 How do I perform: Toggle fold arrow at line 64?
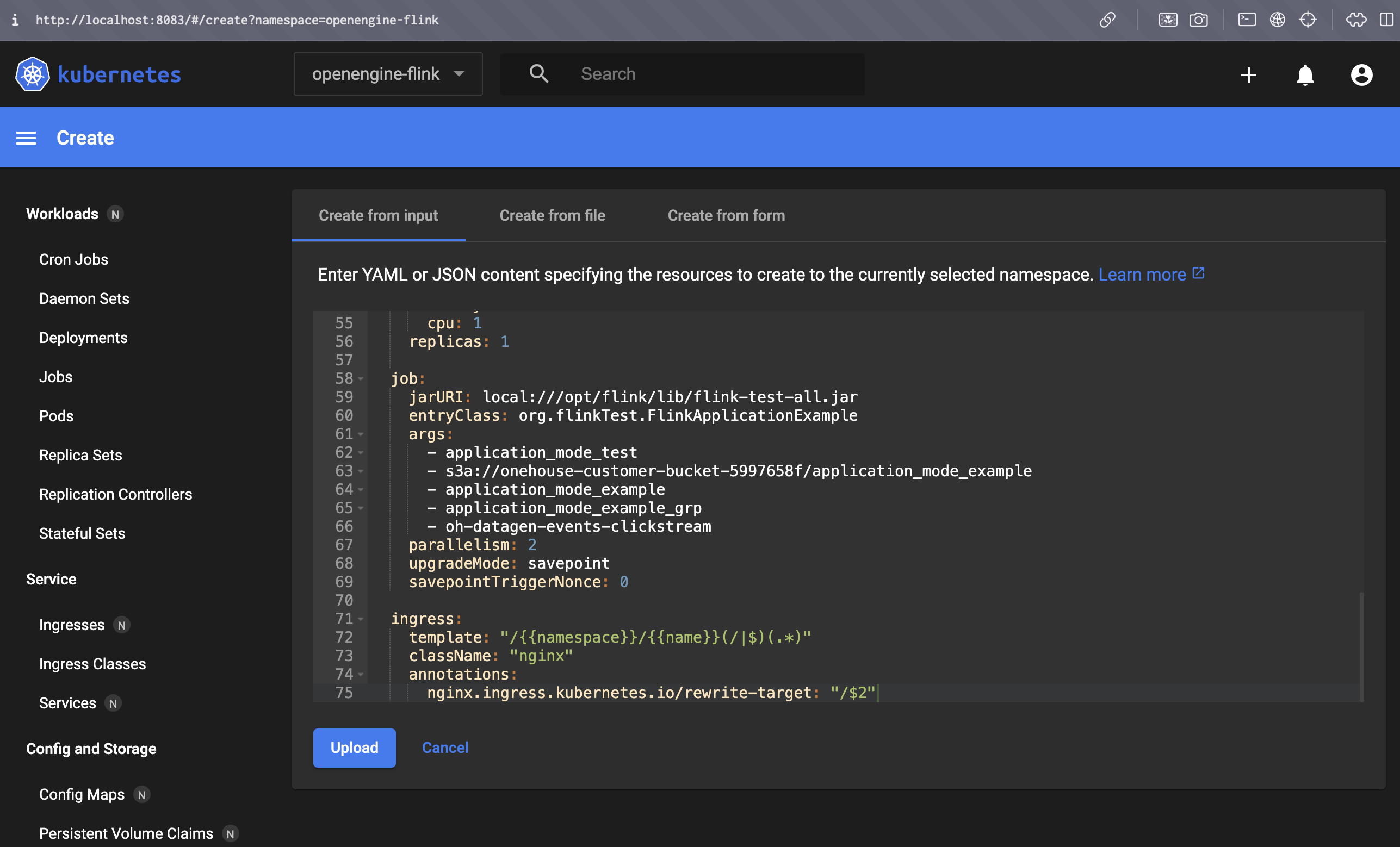(x=361, y=490)
